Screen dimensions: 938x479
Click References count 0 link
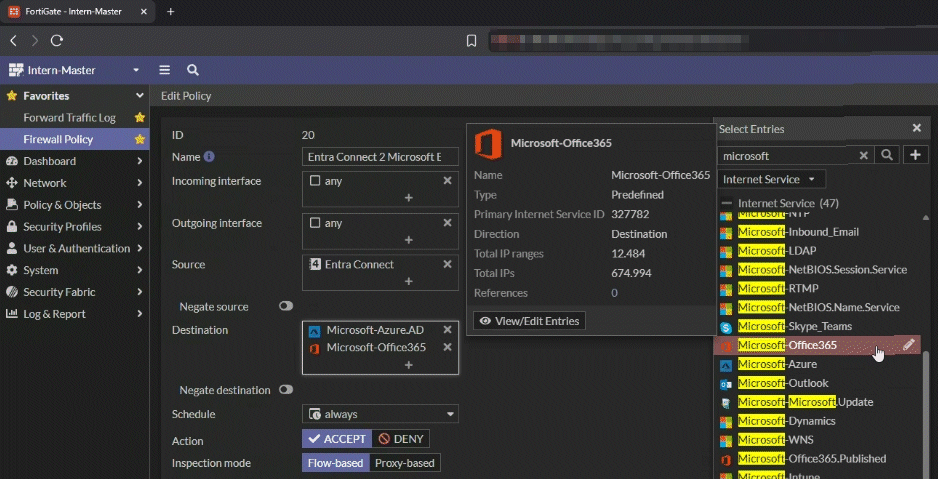[614, 293]
